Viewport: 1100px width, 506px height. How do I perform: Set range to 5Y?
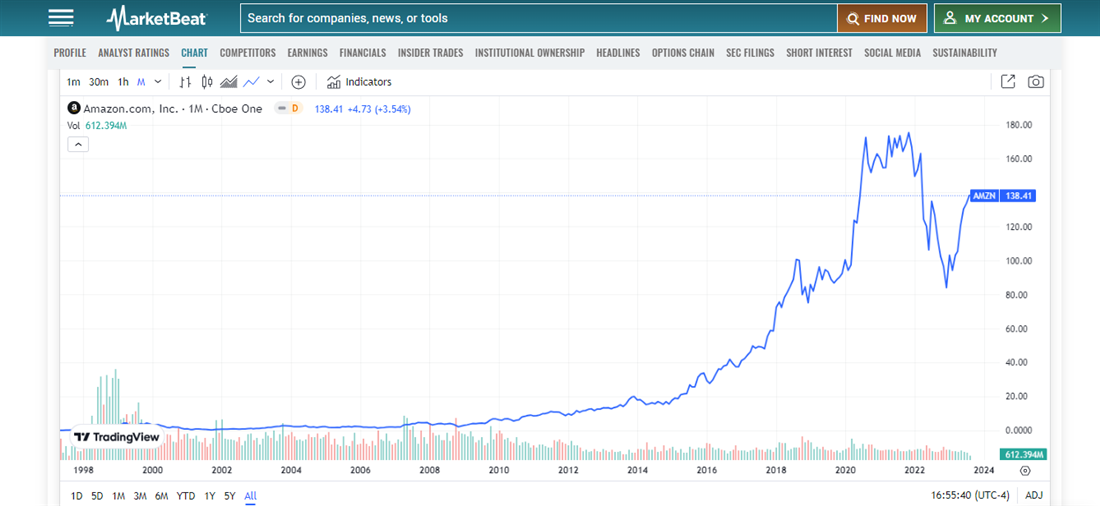click(x=229, y=496)
